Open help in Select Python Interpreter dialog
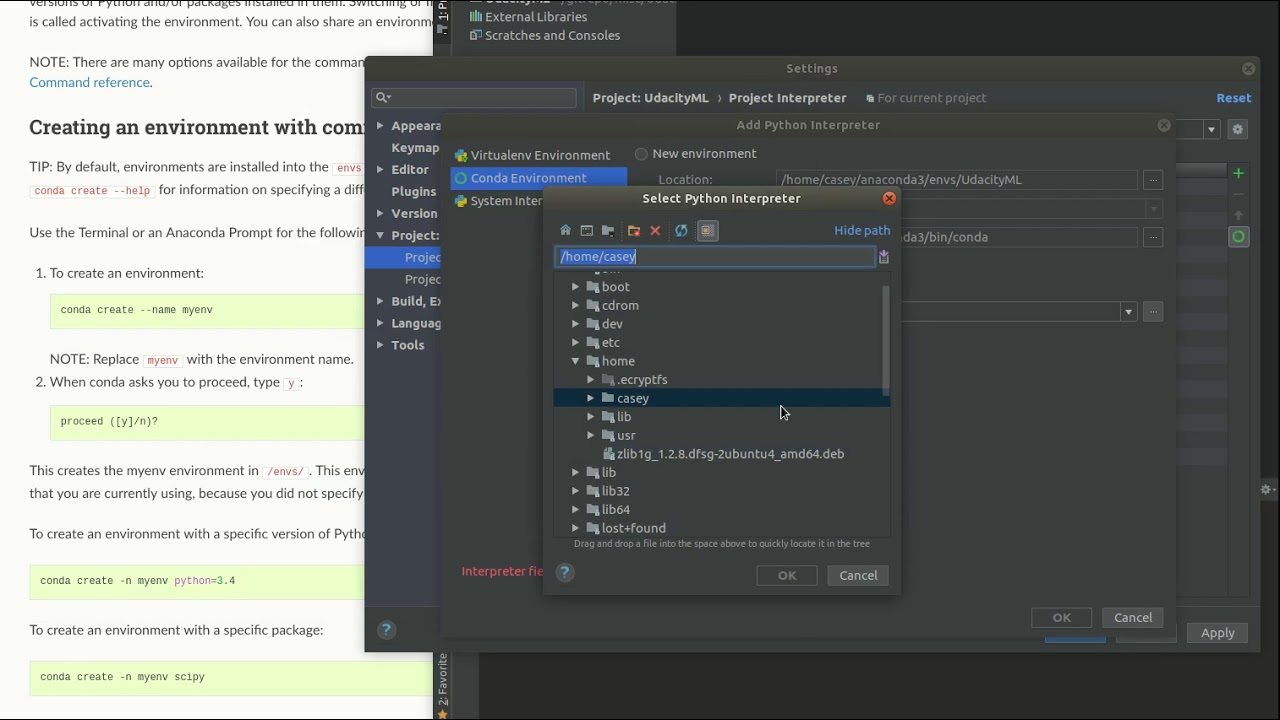Screen dimensions: 1280x720 (565, 572)
